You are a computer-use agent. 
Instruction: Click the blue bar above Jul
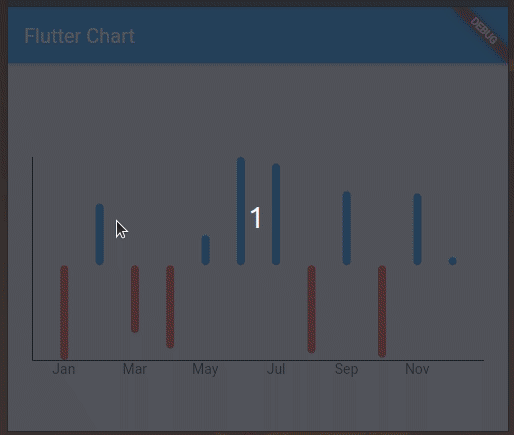(x=276, y=214)
